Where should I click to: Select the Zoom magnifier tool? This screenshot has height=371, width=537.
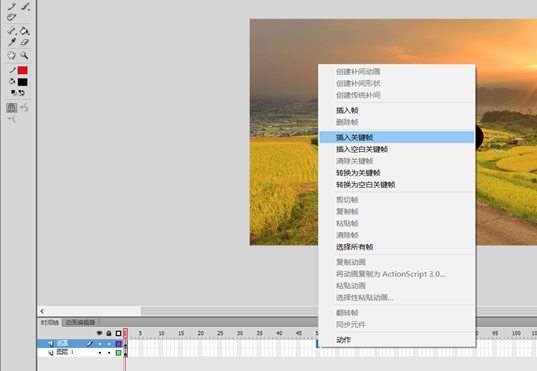pyautogui.click(x=24, y=55)
